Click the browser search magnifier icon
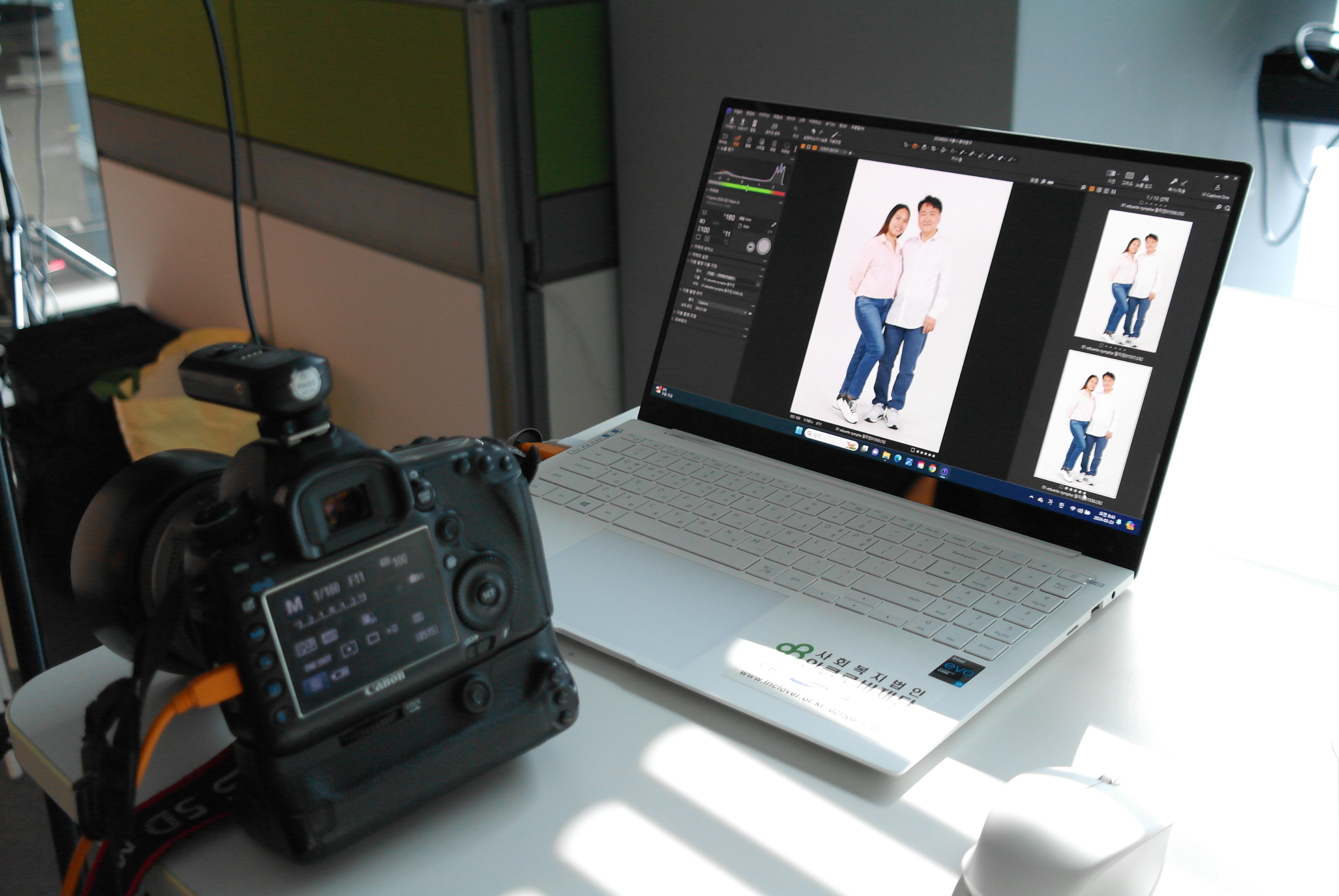Screen dimensions: 1339x896 pos(1228,208)
